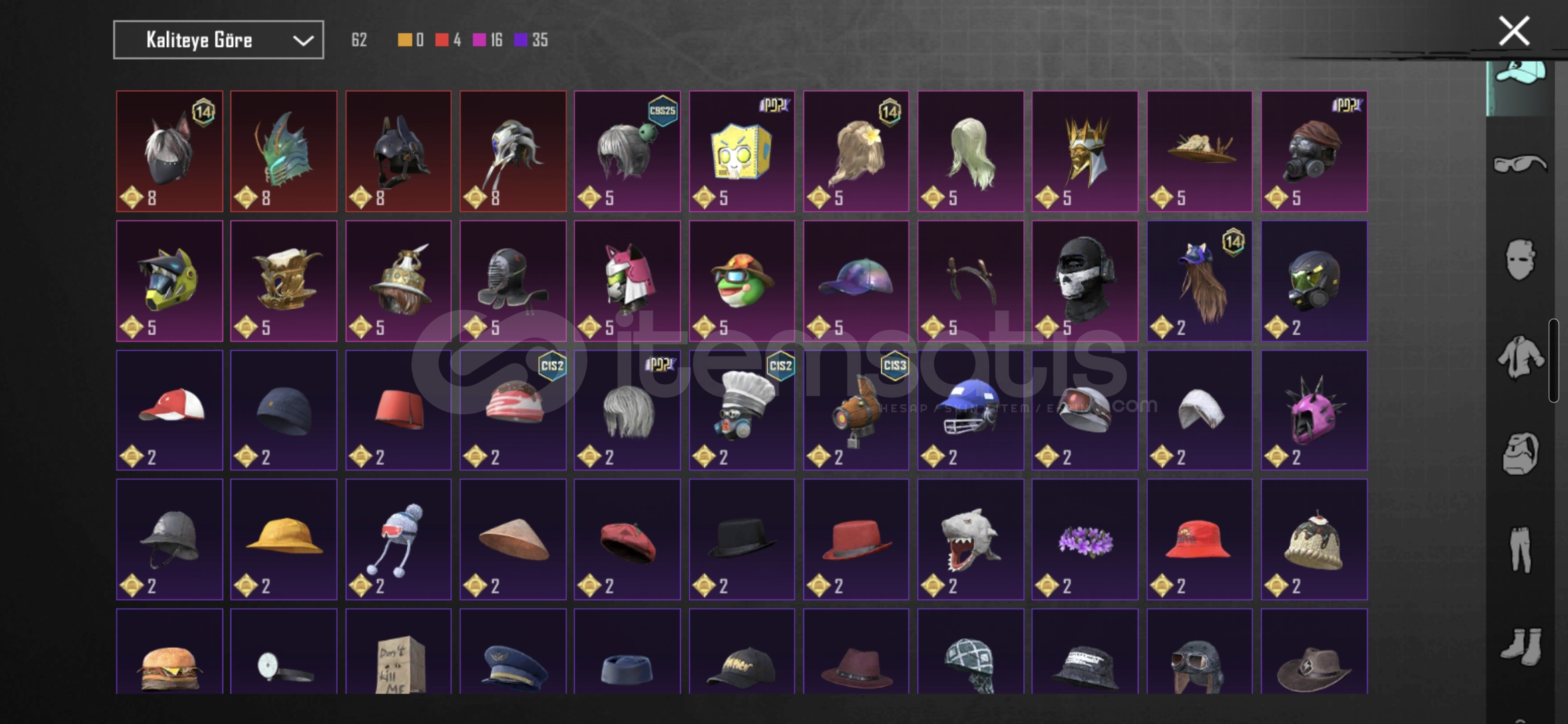The width and height of the screenshot is (1568, 724).
Task: Select the golden crown helmet item
Action: tap(1085, 152)
